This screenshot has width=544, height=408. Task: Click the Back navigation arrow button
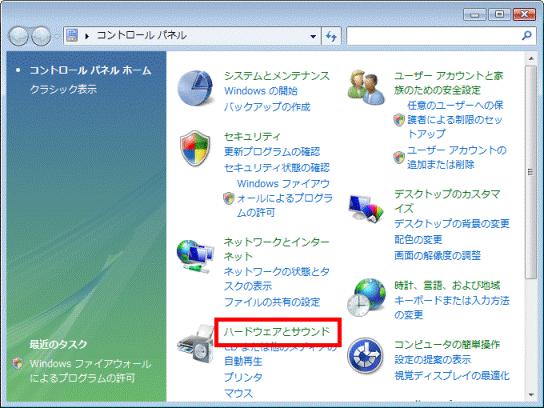pyautogui.click(x=18, y=36)
